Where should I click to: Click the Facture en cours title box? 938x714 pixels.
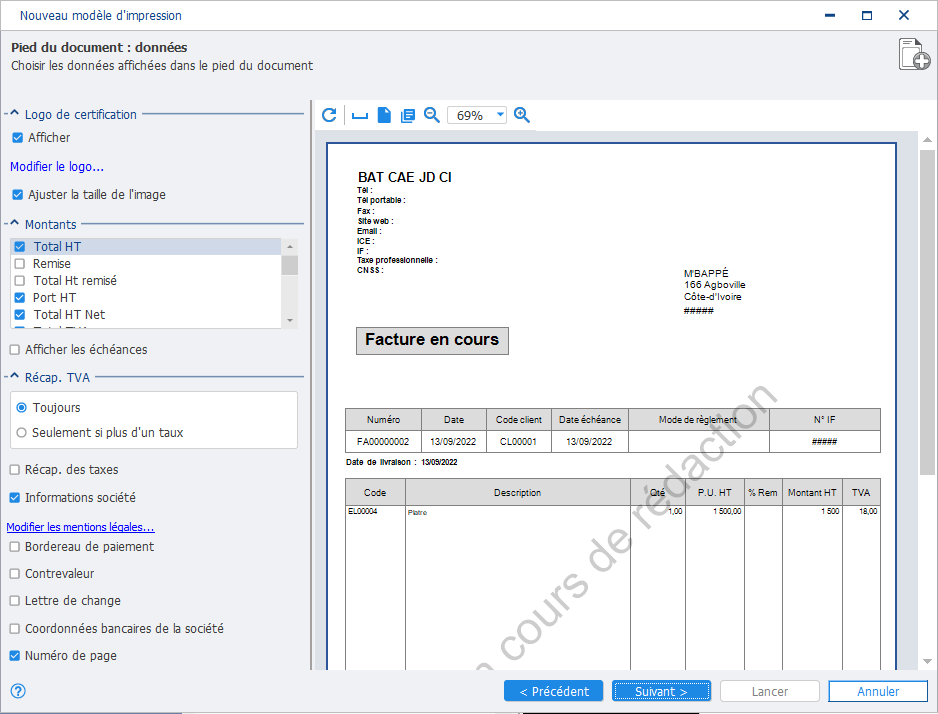tap(432, 340)
